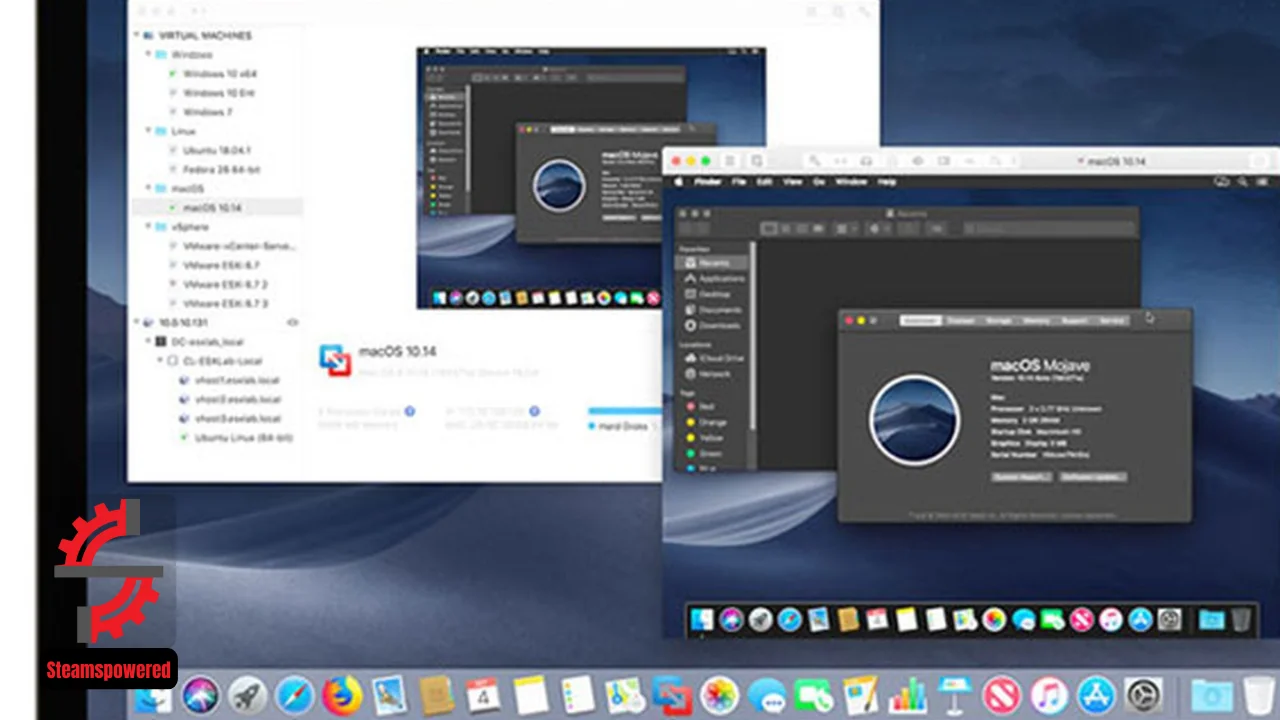Select Applications in guest Finder sidebar

click(x=715, y=278)
